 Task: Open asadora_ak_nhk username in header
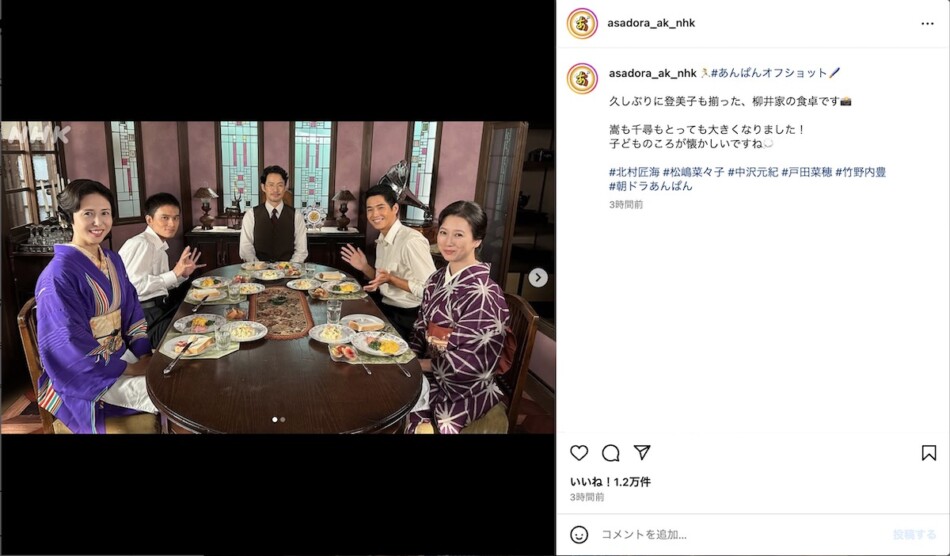(651, 23)
